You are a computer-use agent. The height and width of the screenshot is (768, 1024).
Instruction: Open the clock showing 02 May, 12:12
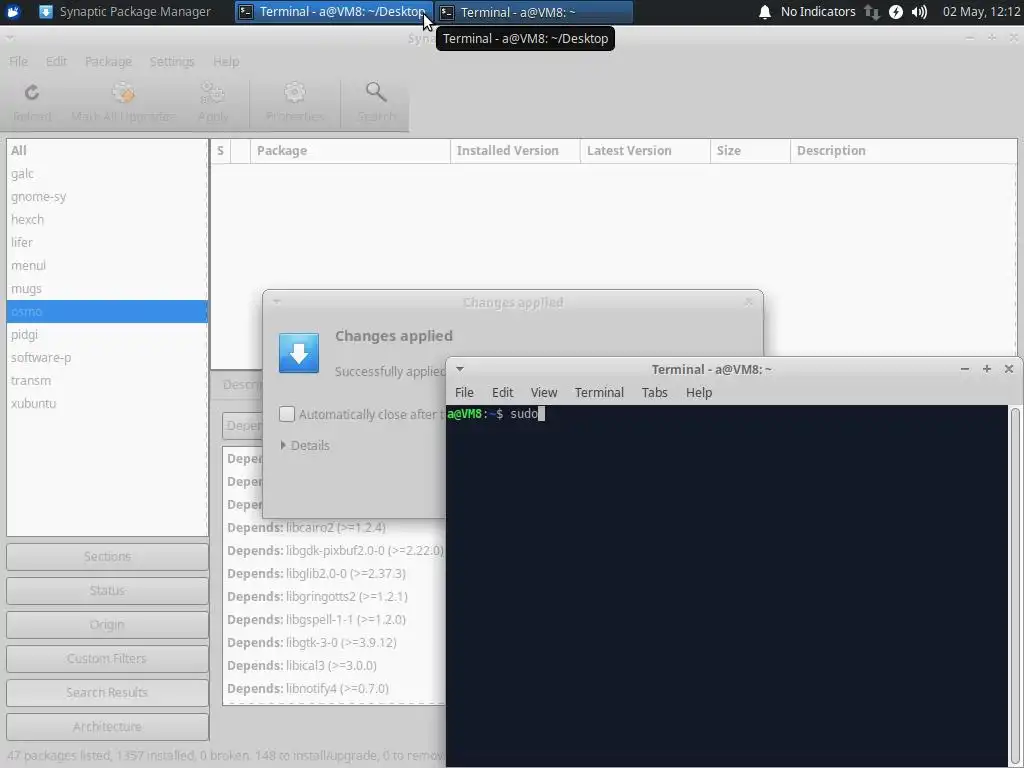click(x=982, y=12)
